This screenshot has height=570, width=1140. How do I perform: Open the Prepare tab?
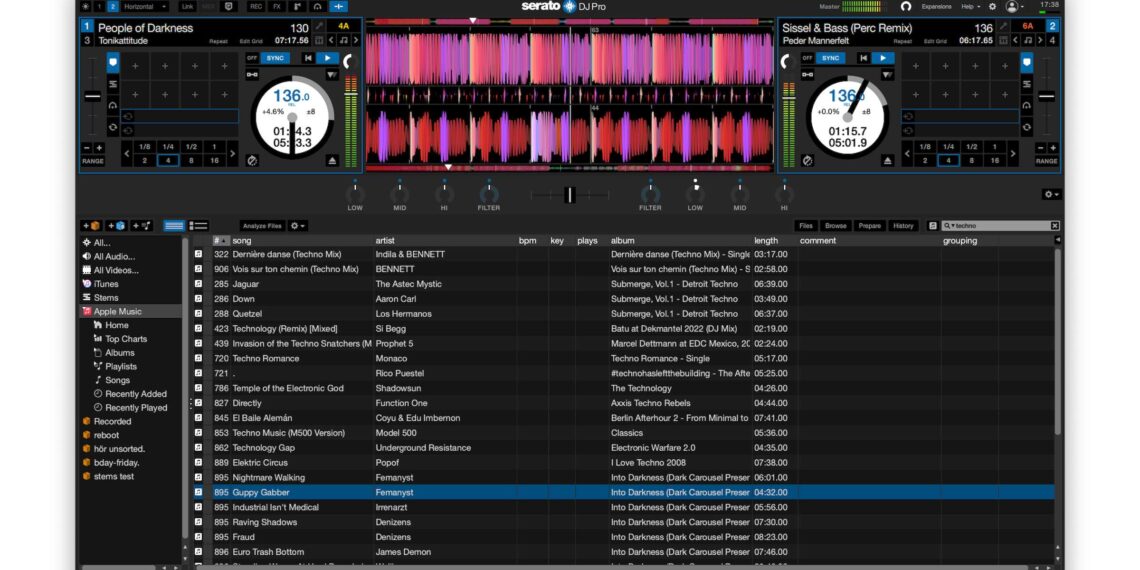870,226
